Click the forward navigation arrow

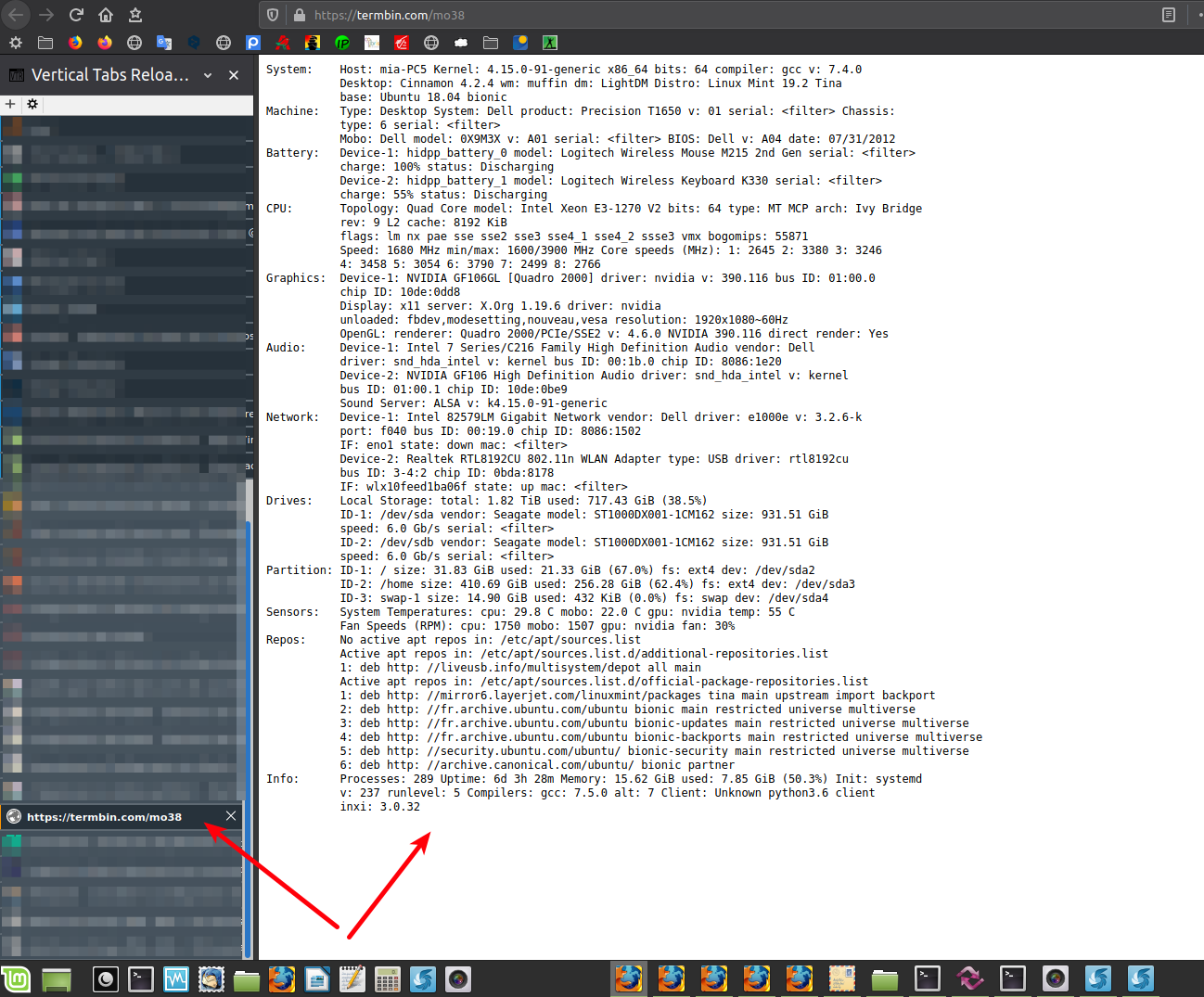pos(46,15)
